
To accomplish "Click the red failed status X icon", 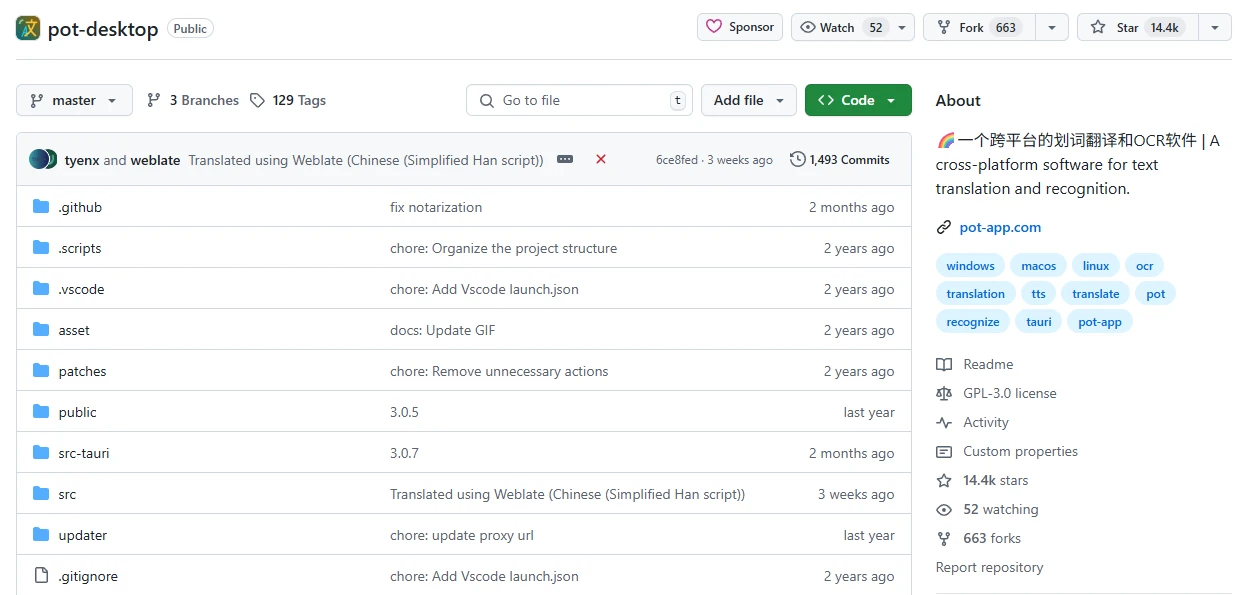I will click(601, 159).
